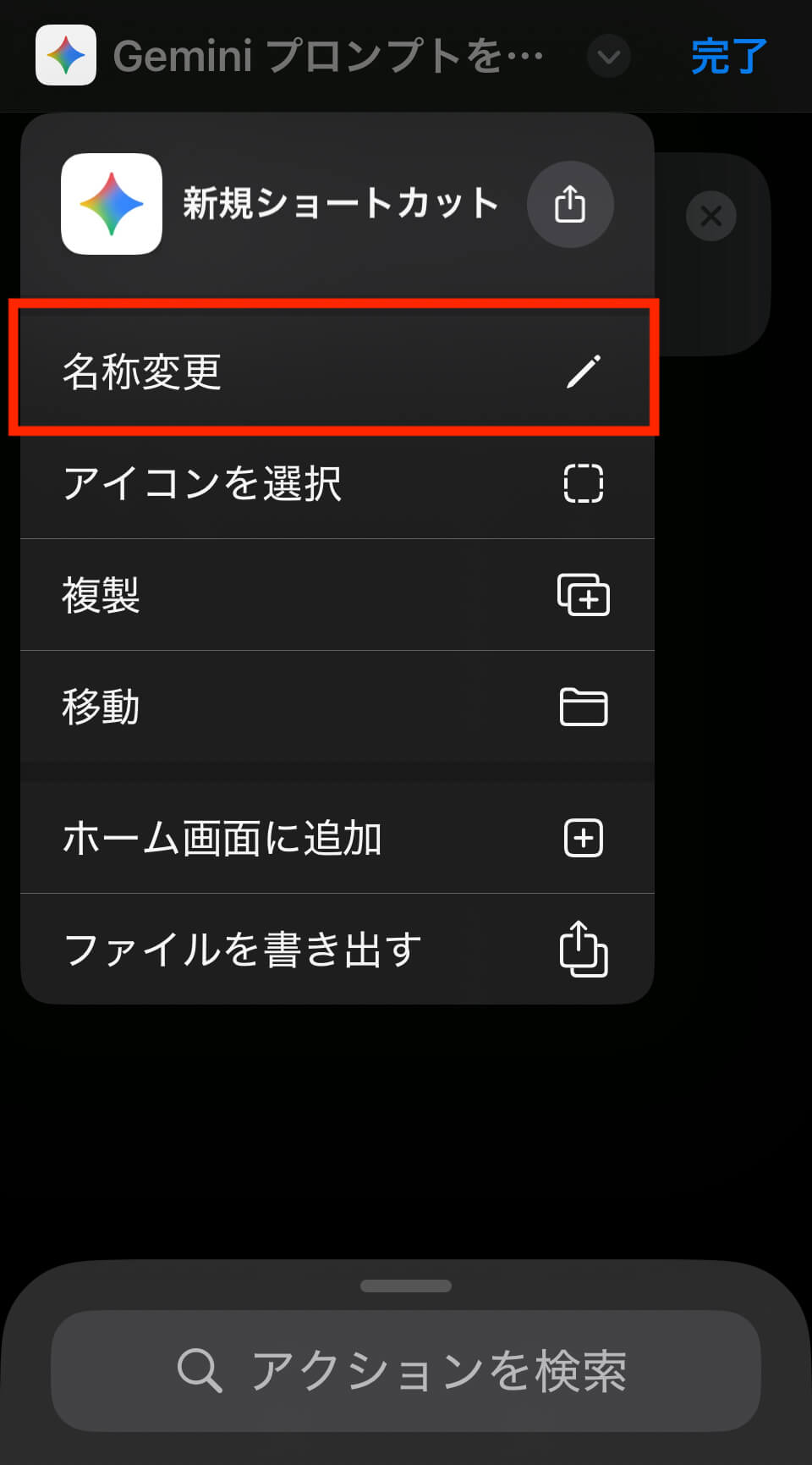Tap the large Gemini shortcut icon in the menu

pyautogui.click(x=112, y=204)
